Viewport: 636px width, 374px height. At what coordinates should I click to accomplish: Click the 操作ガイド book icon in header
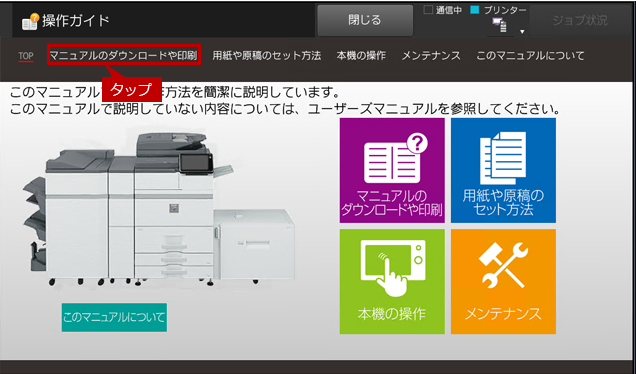(30, 22)
